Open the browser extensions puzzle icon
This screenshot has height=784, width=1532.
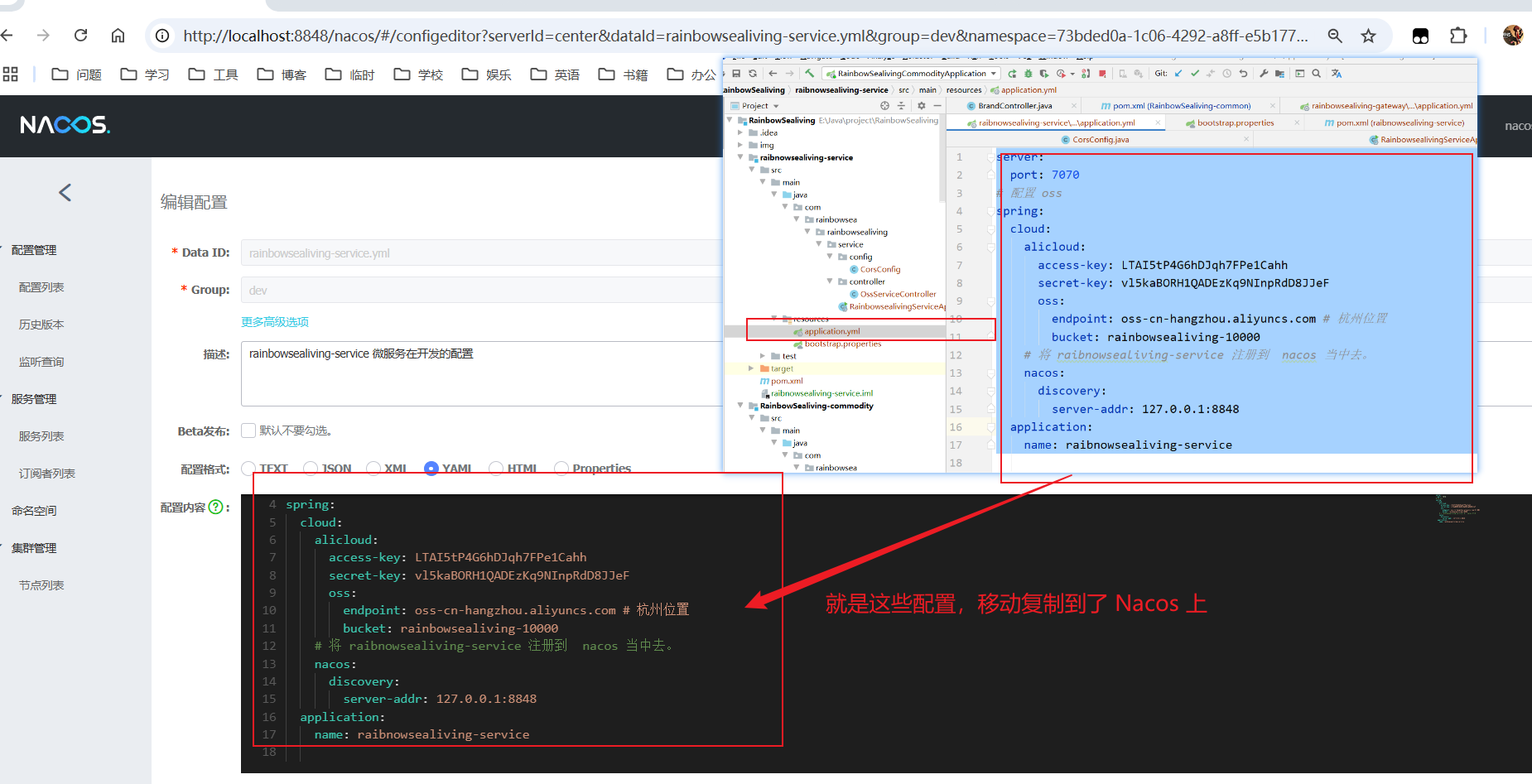click(x=1458, y=36)
